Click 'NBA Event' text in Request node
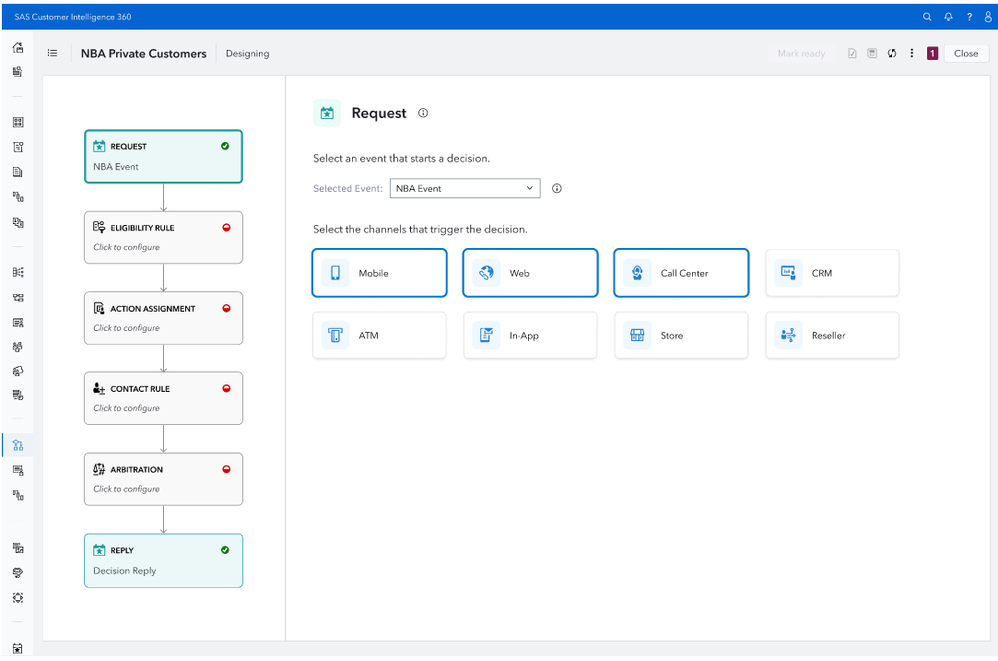The width and height of the screenshot is (998, 661). pos(116,167)
